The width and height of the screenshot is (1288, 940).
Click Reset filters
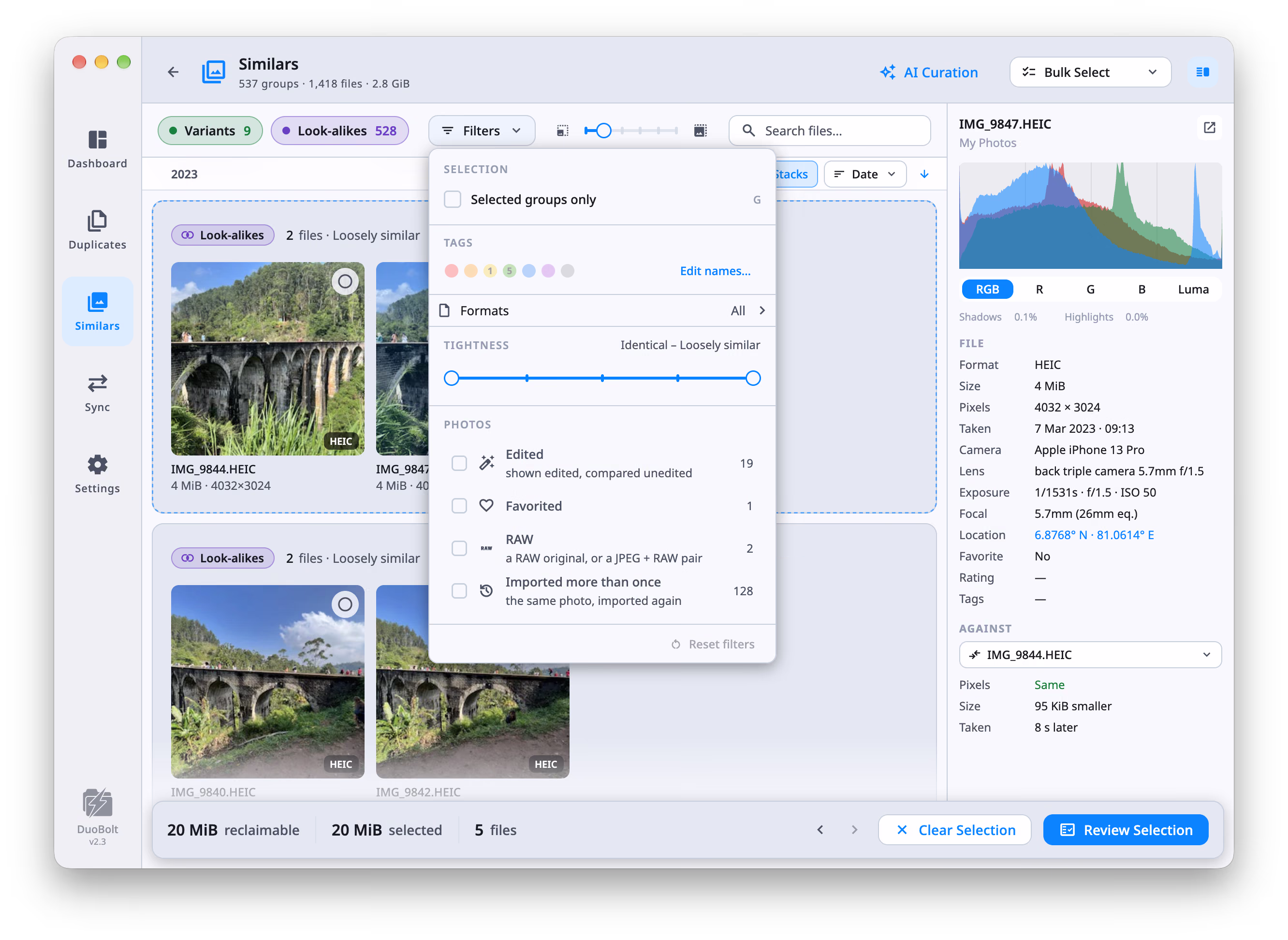pyautogui.click(x=713, y=644)
